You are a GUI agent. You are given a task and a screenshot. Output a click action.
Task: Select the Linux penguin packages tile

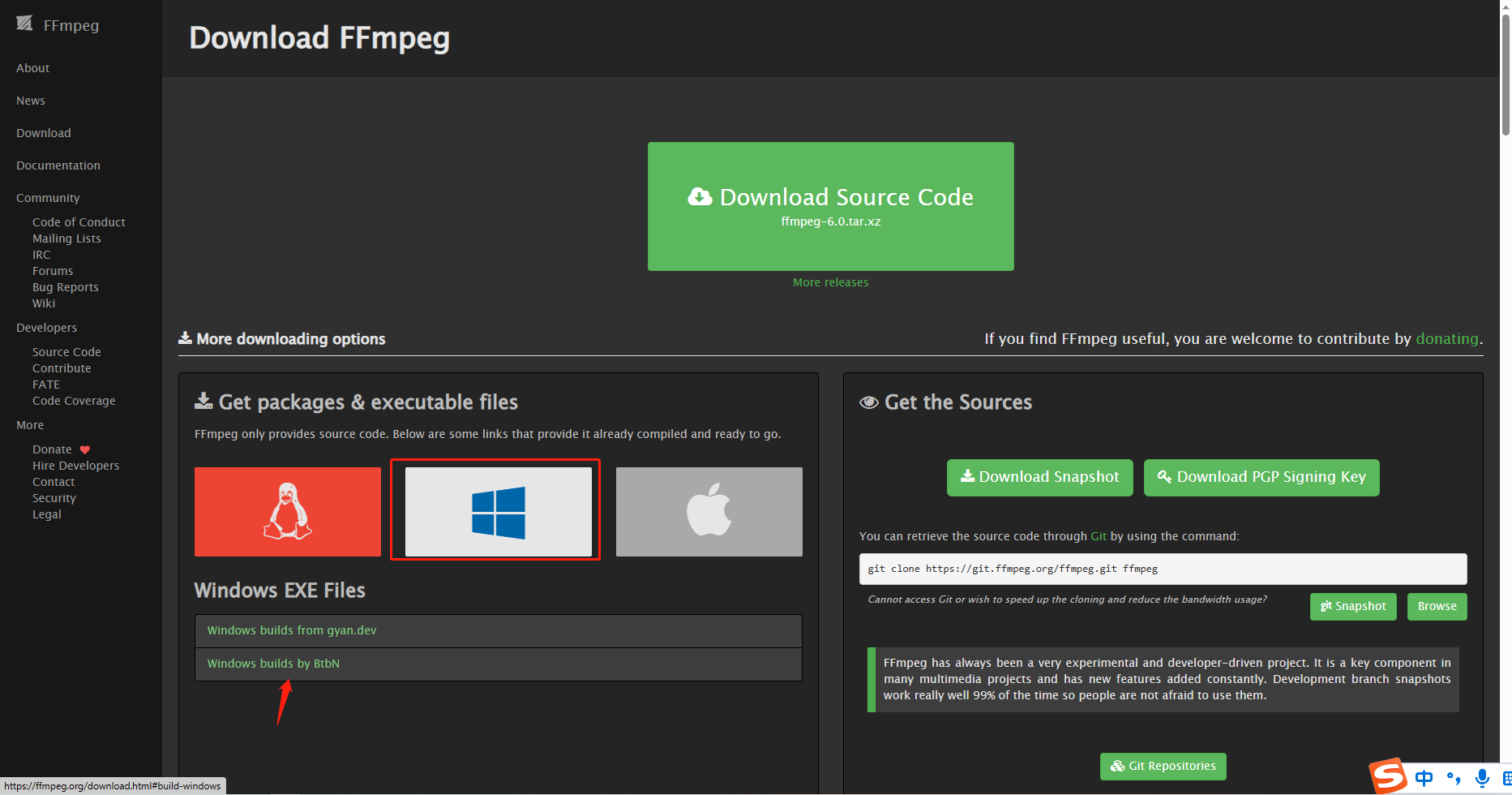(288, 512)
